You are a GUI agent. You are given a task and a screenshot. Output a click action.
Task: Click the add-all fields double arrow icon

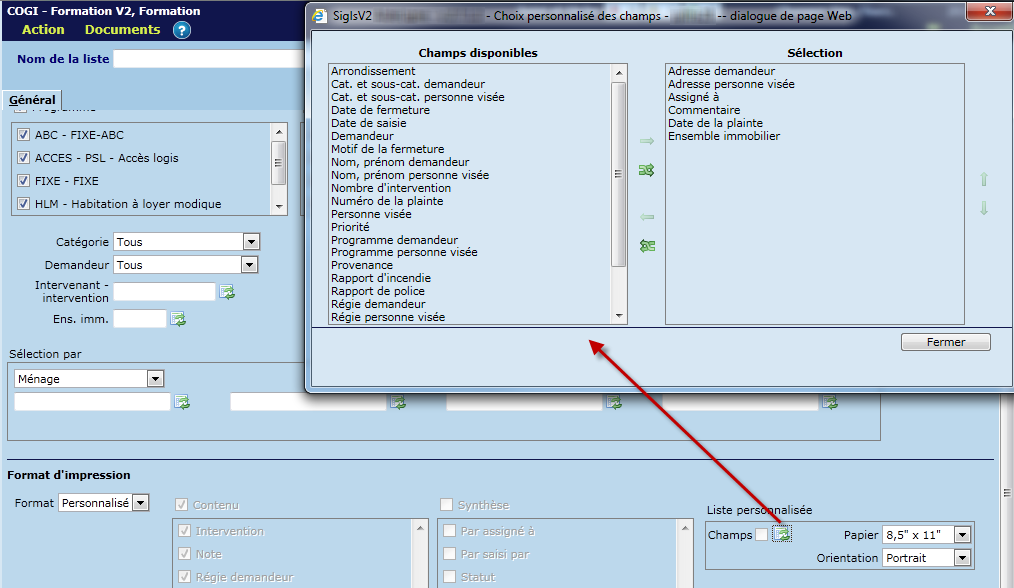coord(646,171)
